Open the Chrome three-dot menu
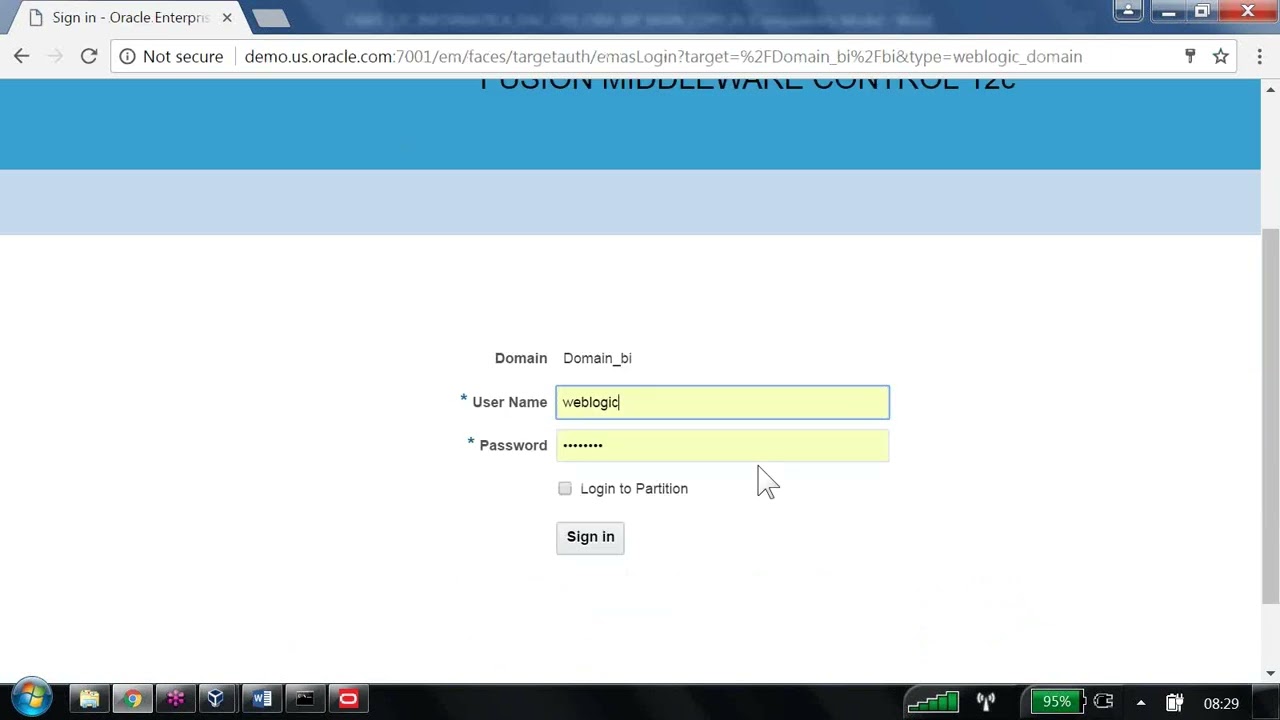The image size is (1280, 720). pyautogui.click(x=1259, y=57)
